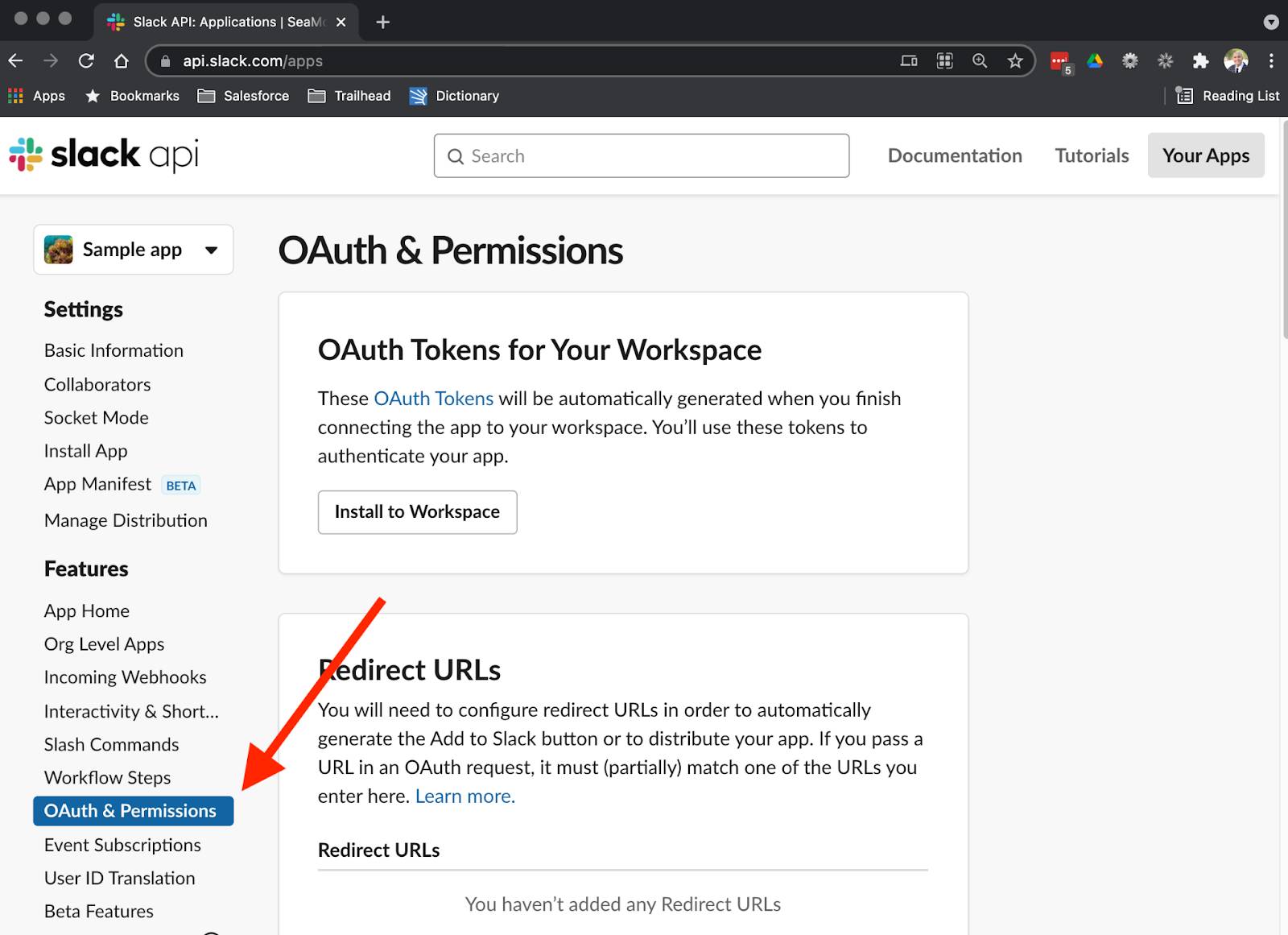Go to the home page icon
Viewport: 1288px width, 935px height.
(x=121, y=60)
